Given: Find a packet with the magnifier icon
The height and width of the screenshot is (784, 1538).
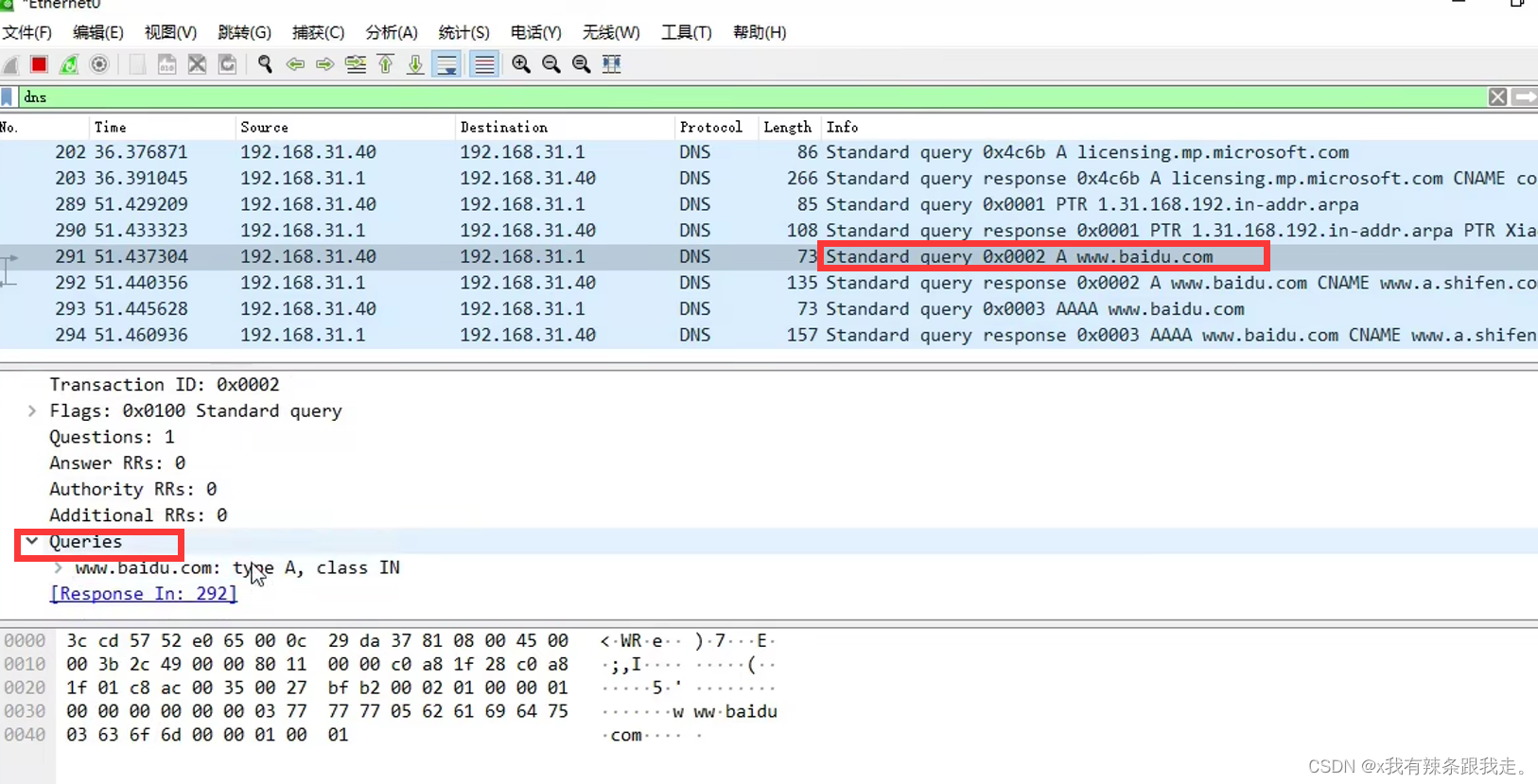Looking at the screenshot, I should coord(266,64).
